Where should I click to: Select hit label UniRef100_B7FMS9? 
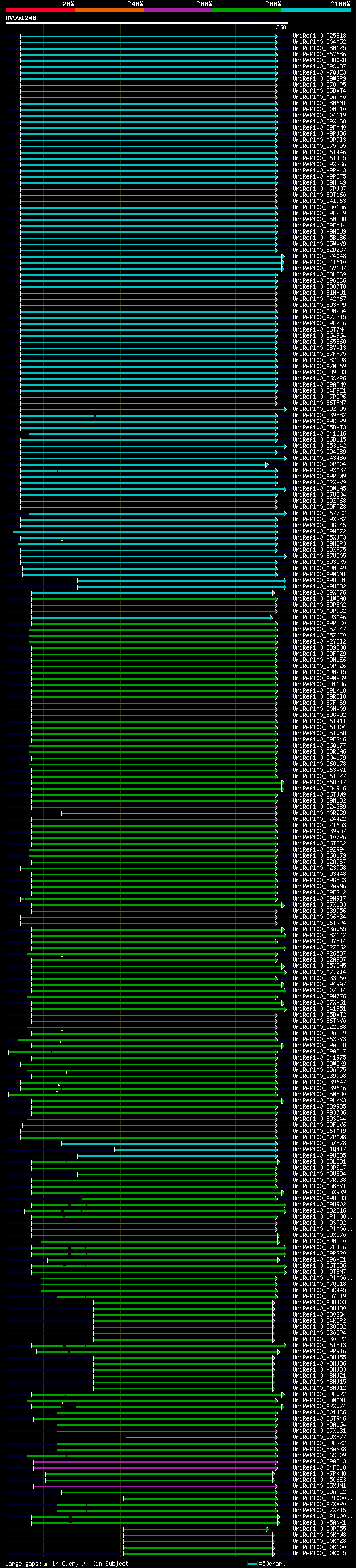click(x=319, y=703)
